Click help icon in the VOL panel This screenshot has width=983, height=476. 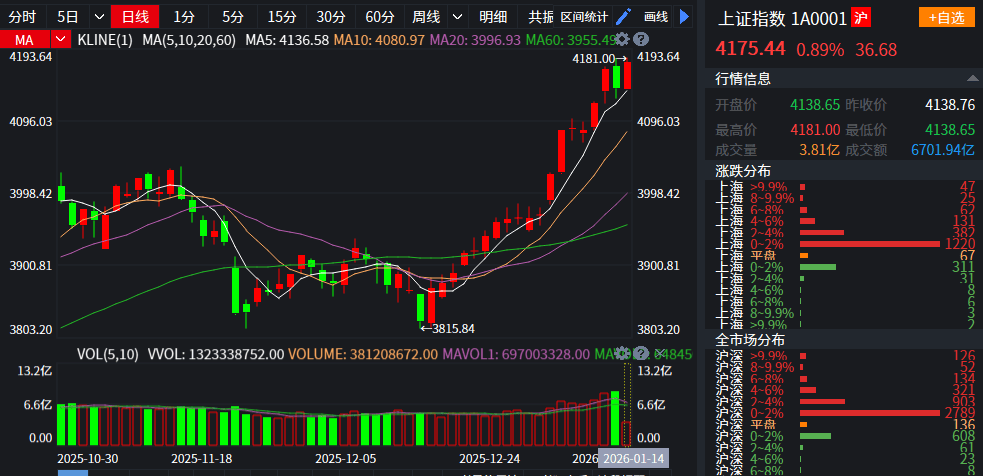[639, 353]
